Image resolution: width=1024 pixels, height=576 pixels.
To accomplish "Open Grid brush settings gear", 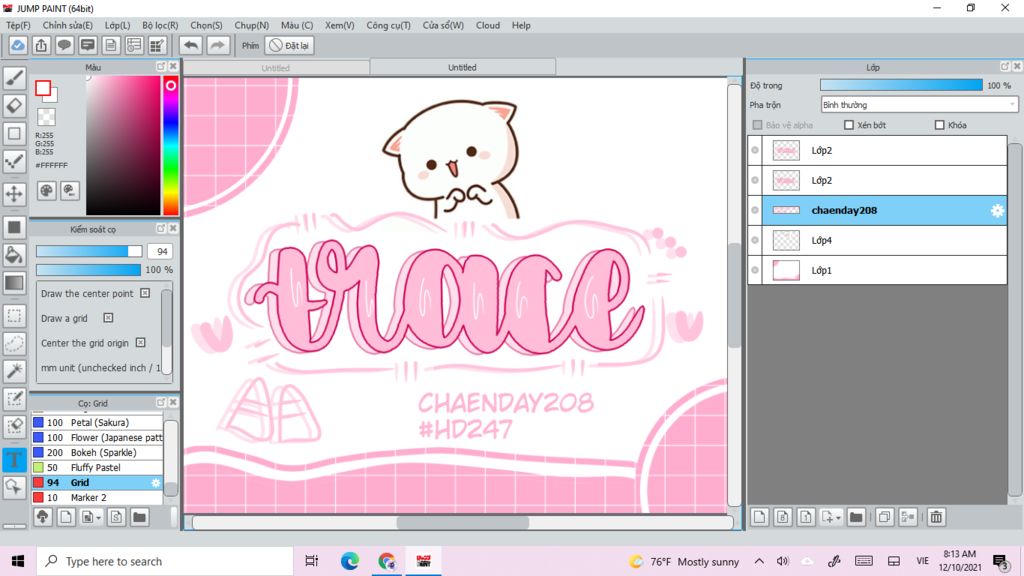I will click(x=155, y=483).
